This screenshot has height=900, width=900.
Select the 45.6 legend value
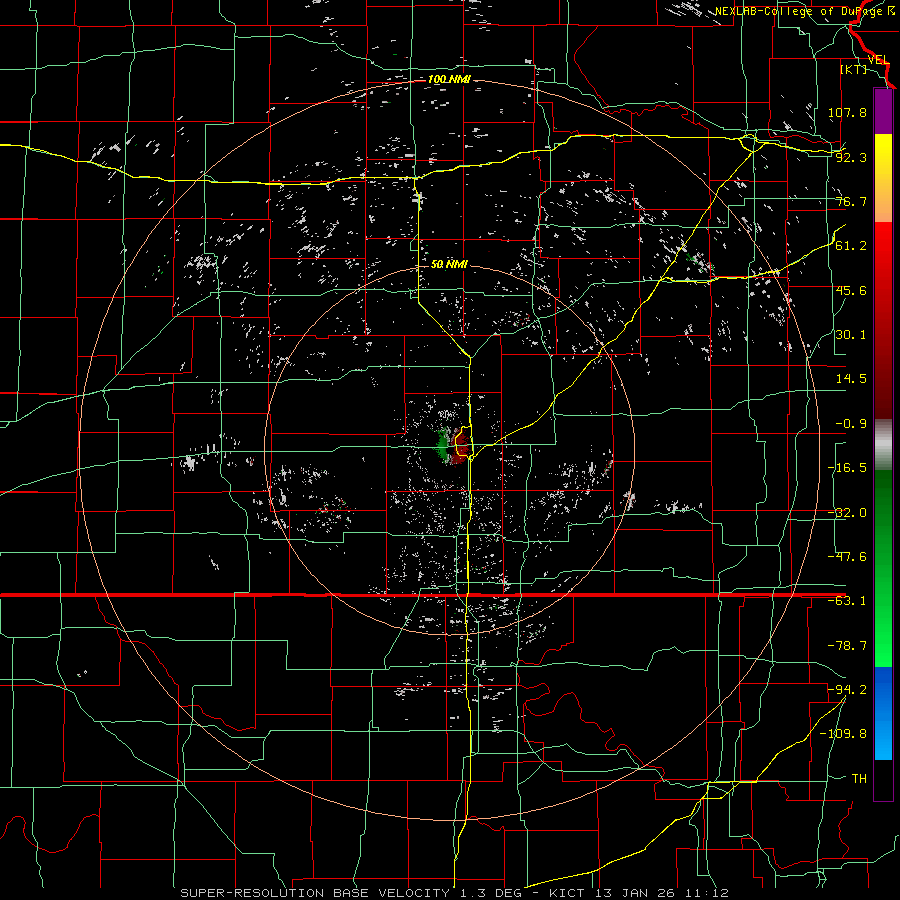(x=851, y=290)
